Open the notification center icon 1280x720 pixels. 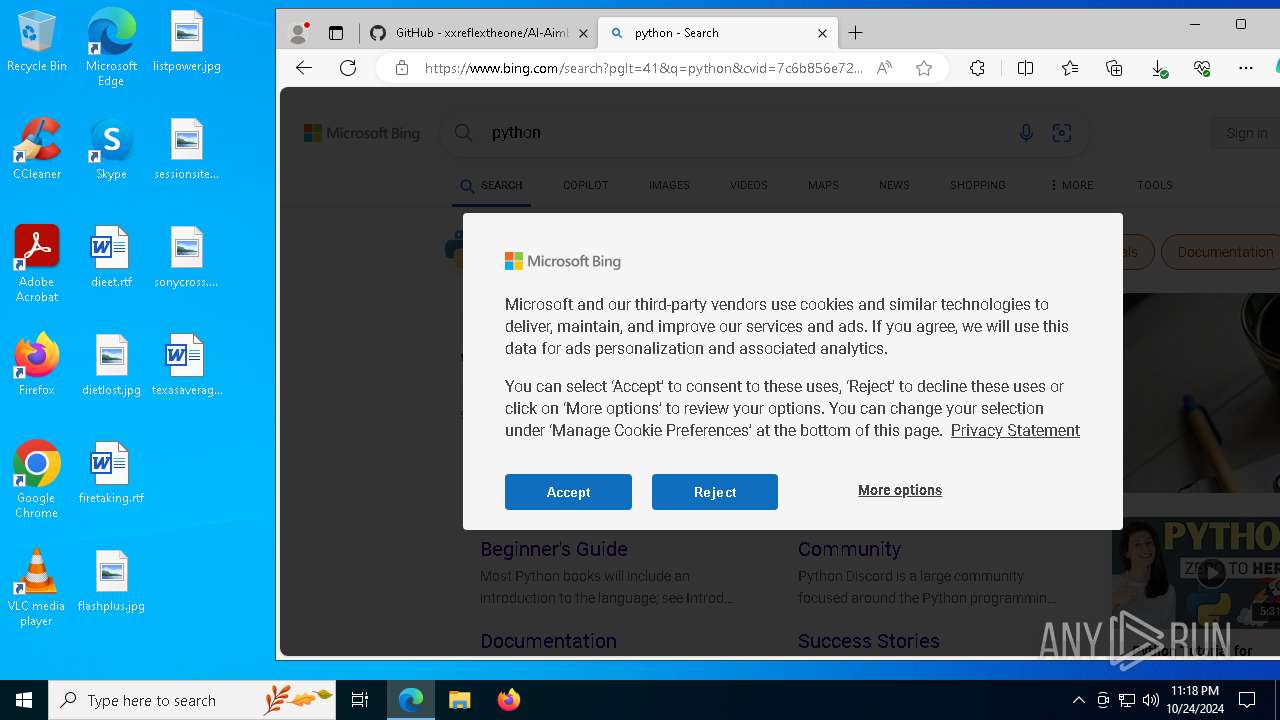pyautogui.click(x=1247, y=700)
